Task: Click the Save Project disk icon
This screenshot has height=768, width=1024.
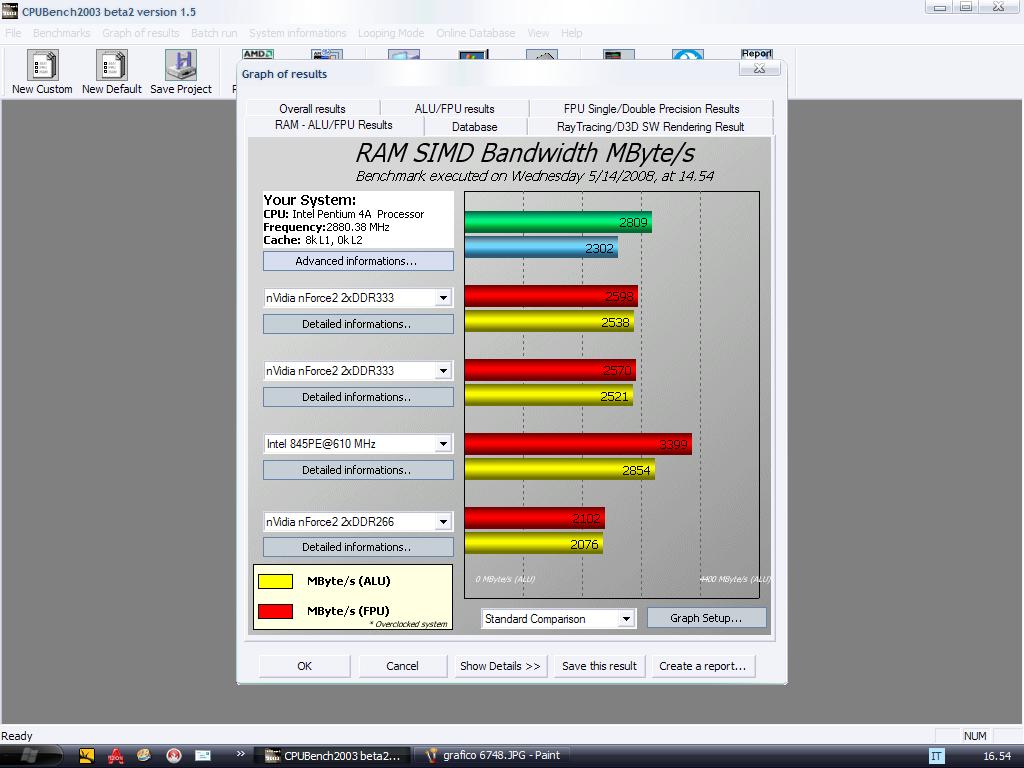Action: pos(181,65)
